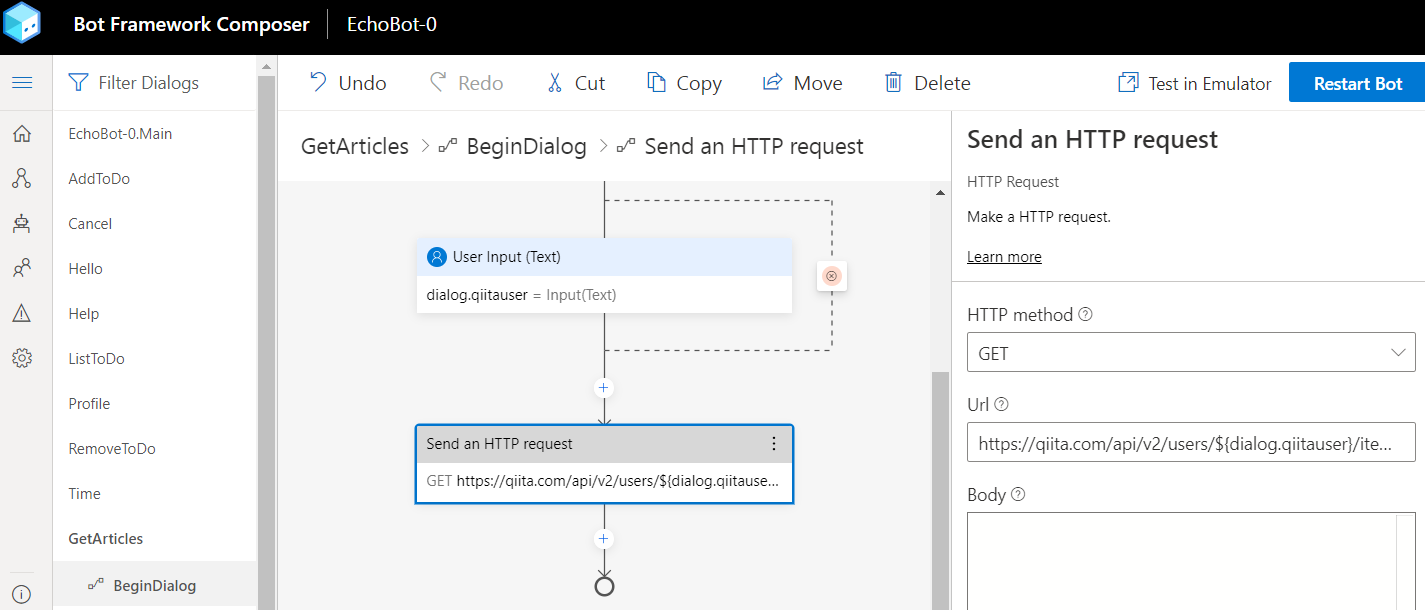Viewport: 1425px width, 610px height.
Task: Expand the HTTP method dropdown
Action: coord(1191,353)
